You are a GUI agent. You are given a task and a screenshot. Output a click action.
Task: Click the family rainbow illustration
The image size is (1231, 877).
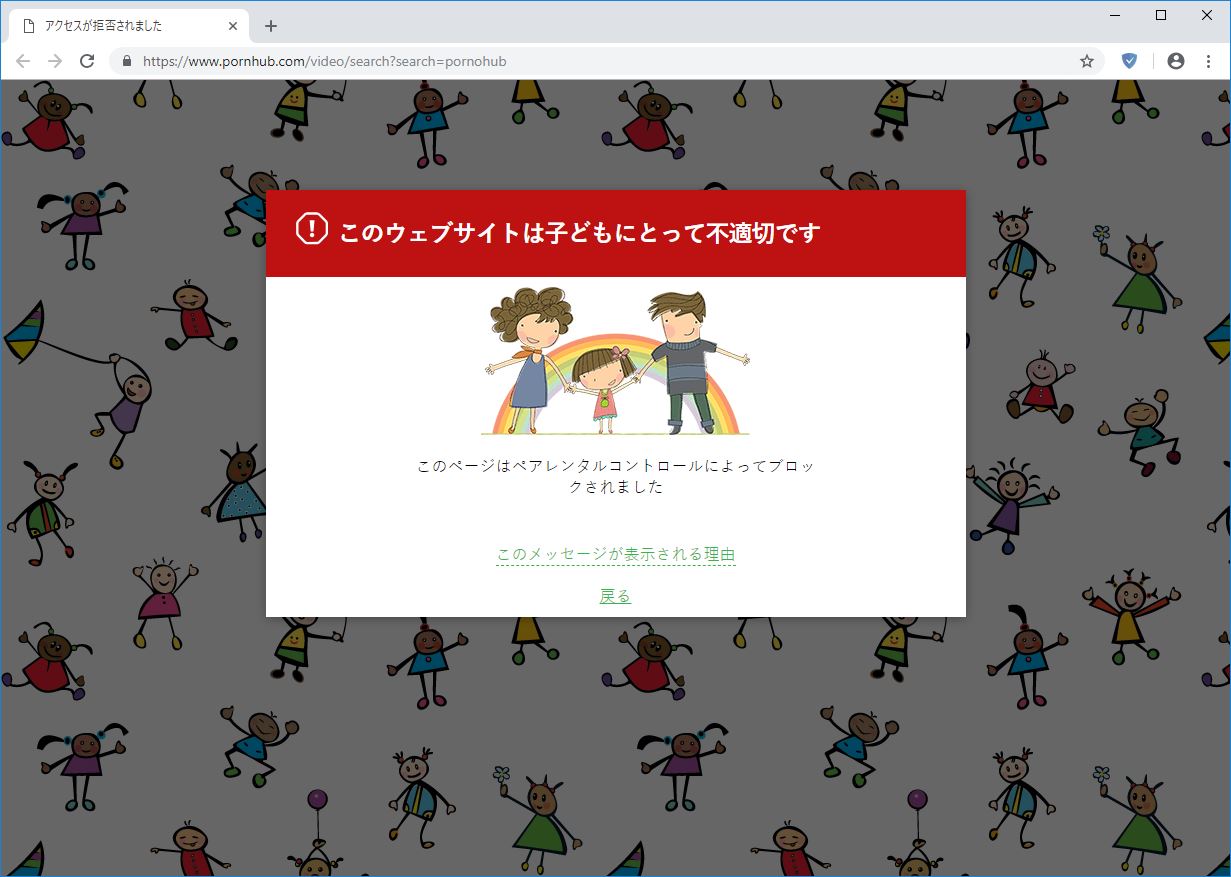click(616, 361)
